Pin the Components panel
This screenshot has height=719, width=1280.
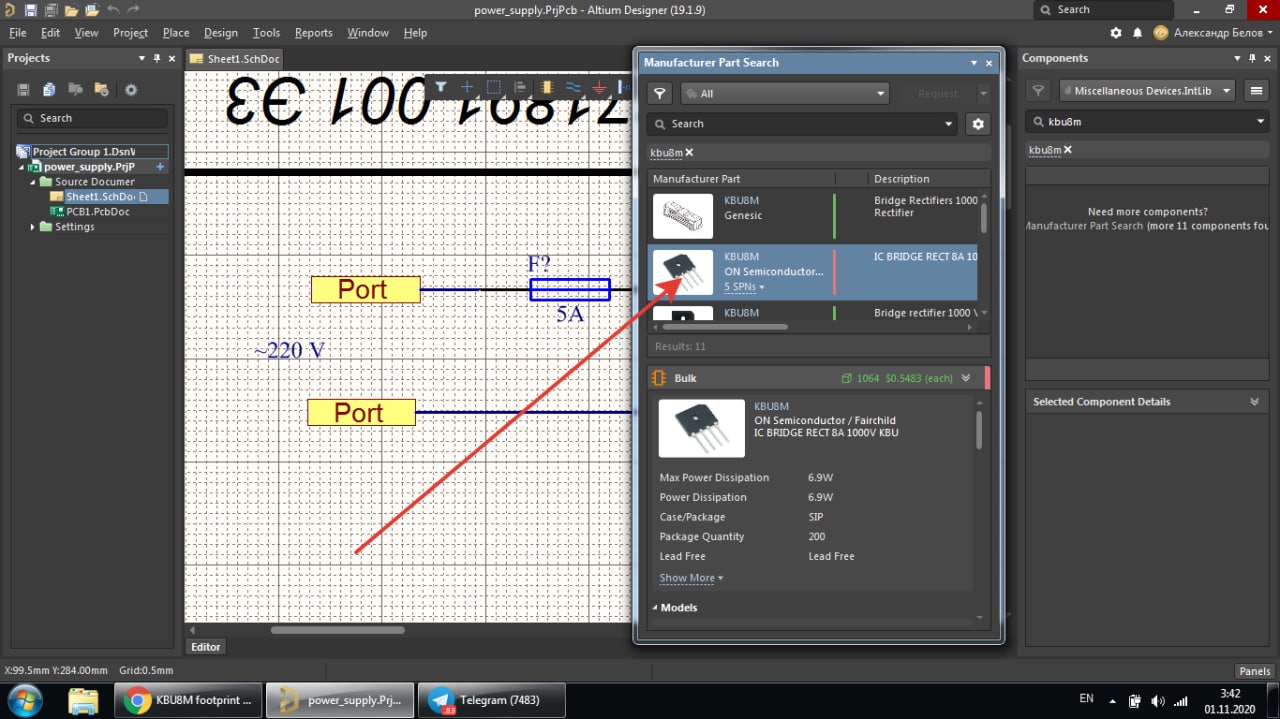pyautogui.click(x=1254, y=59)
